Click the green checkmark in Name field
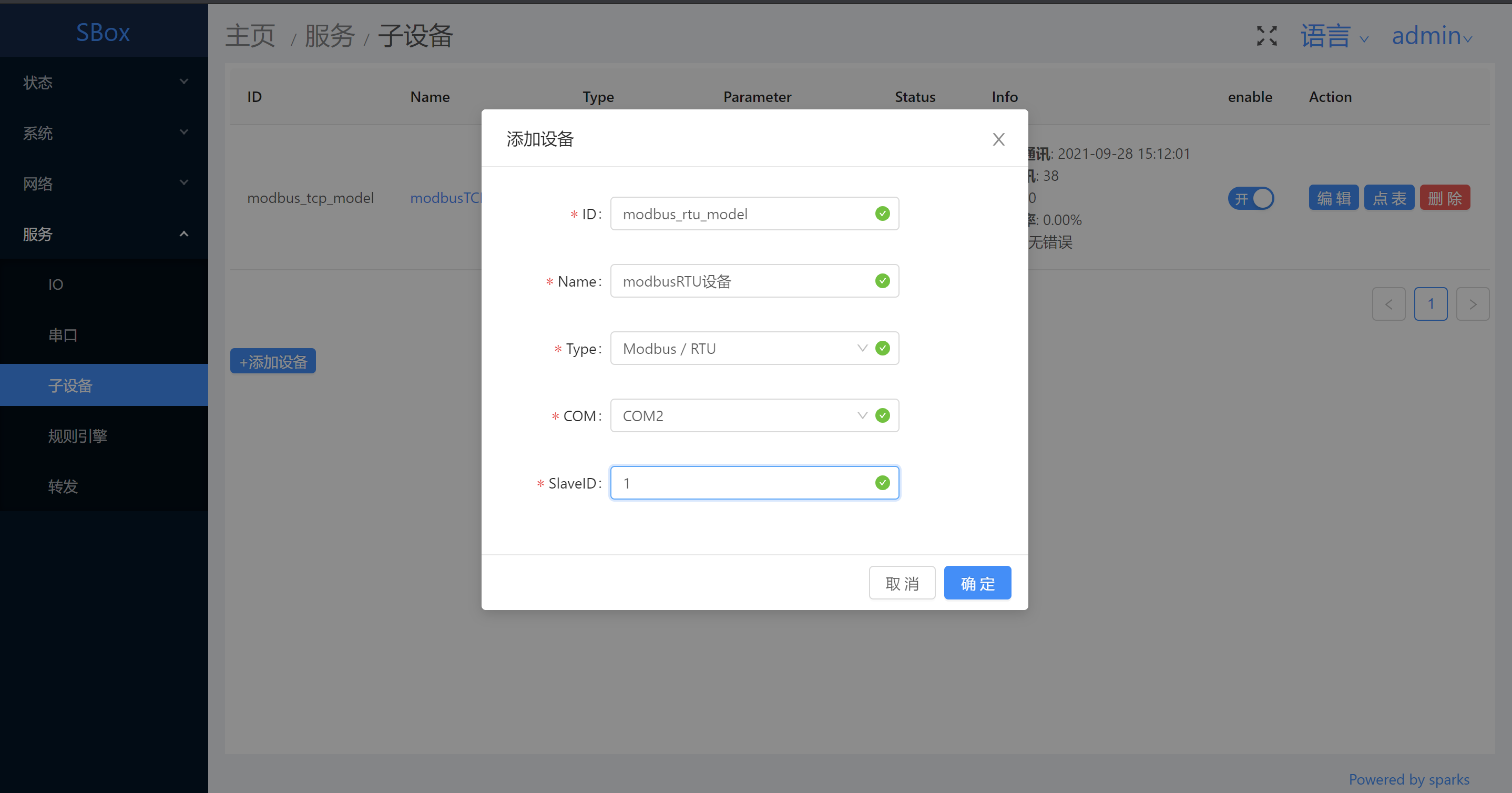Screen dimensions: 1512x793 (882, 281)
